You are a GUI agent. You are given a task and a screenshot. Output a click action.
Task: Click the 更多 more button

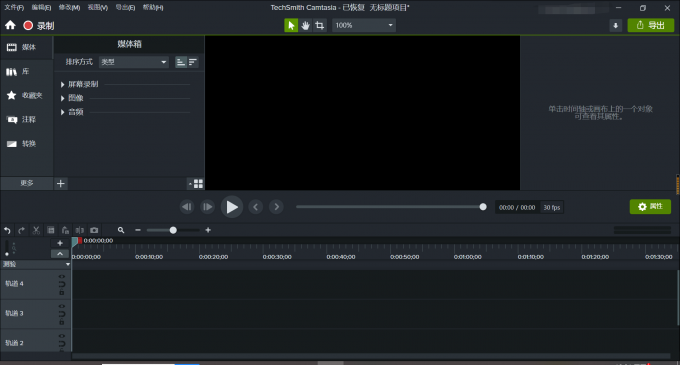[x=26, y=183]
